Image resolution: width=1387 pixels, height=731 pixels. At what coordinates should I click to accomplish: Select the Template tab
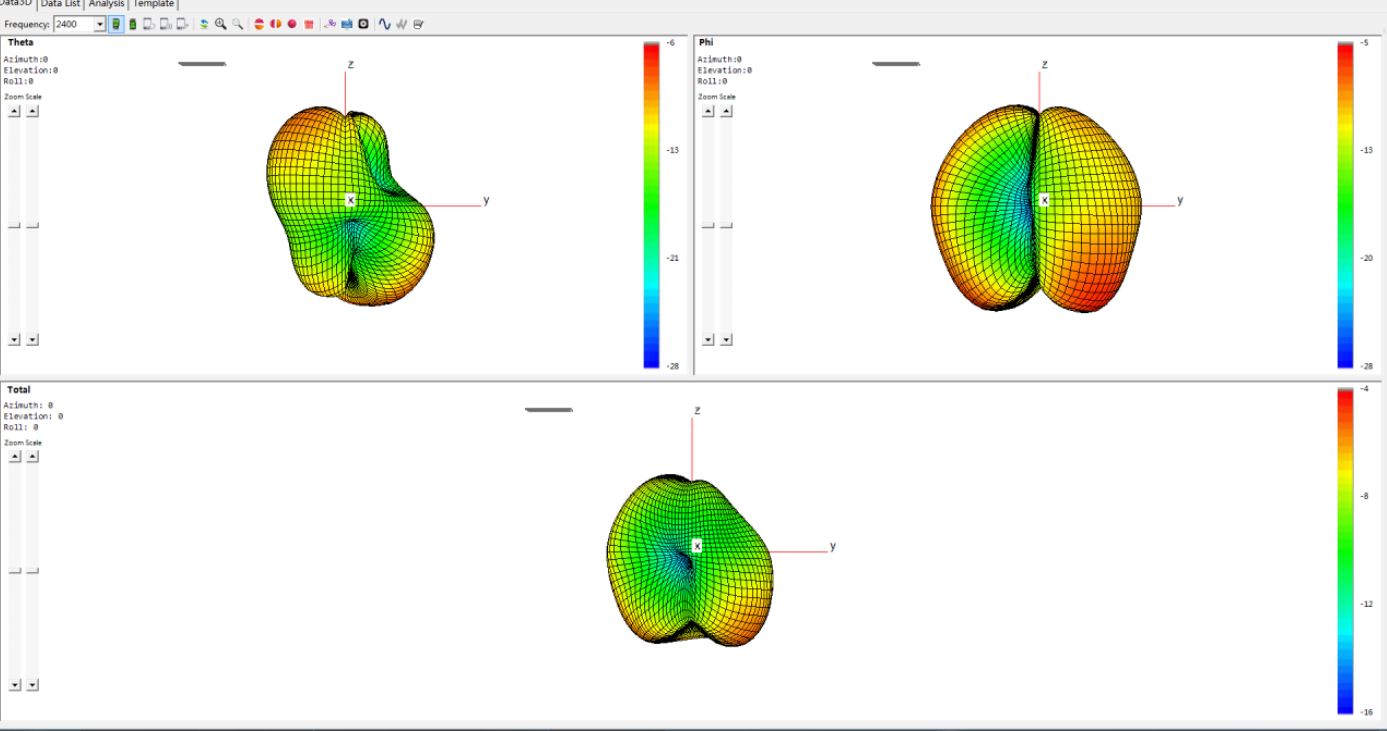pos(153,4)
